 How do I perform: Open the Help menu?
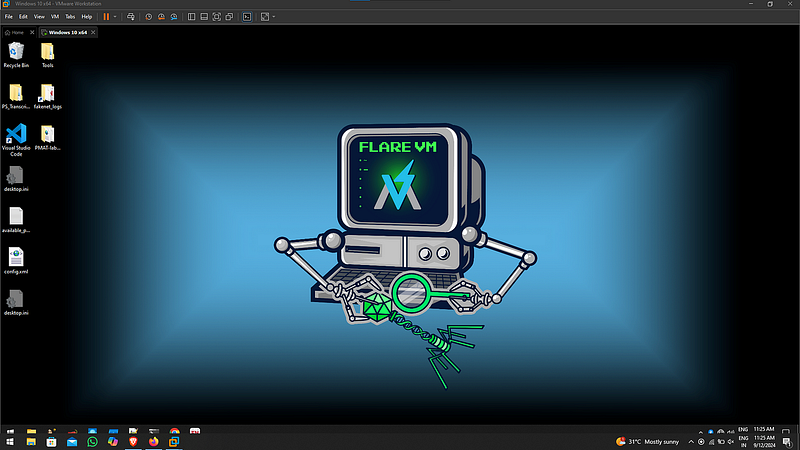(87, 17)
